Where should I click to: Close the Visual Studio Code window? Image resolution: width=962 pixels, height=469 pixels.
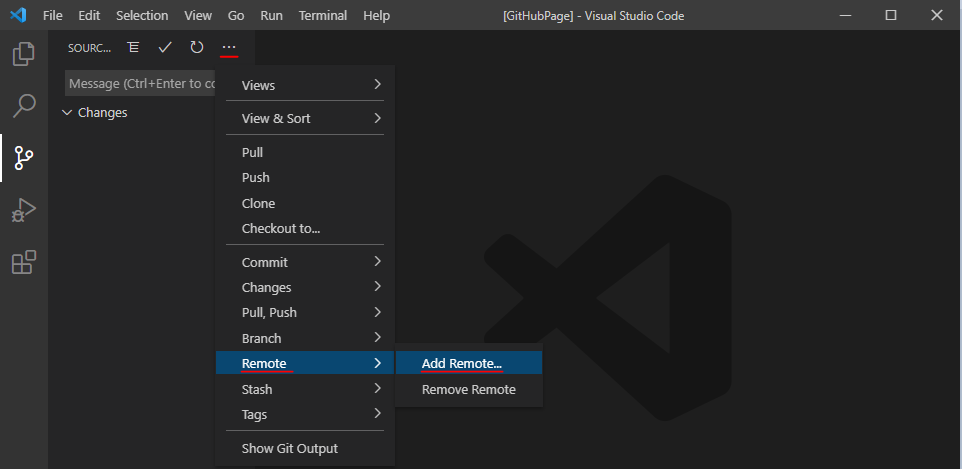(937, 15)
